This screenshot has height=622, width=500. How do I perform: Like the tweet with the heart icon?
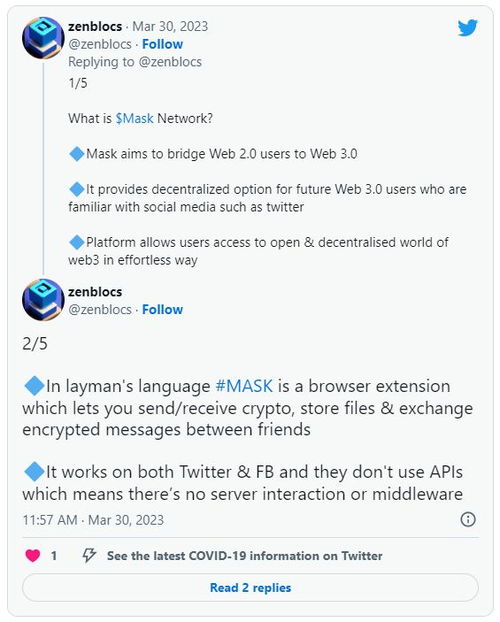point(33,555)
